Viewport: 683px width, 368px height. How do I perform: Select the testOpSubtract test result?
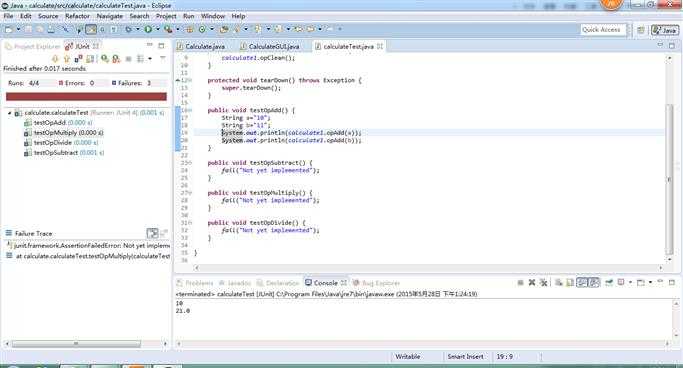[x=64, y=153]
